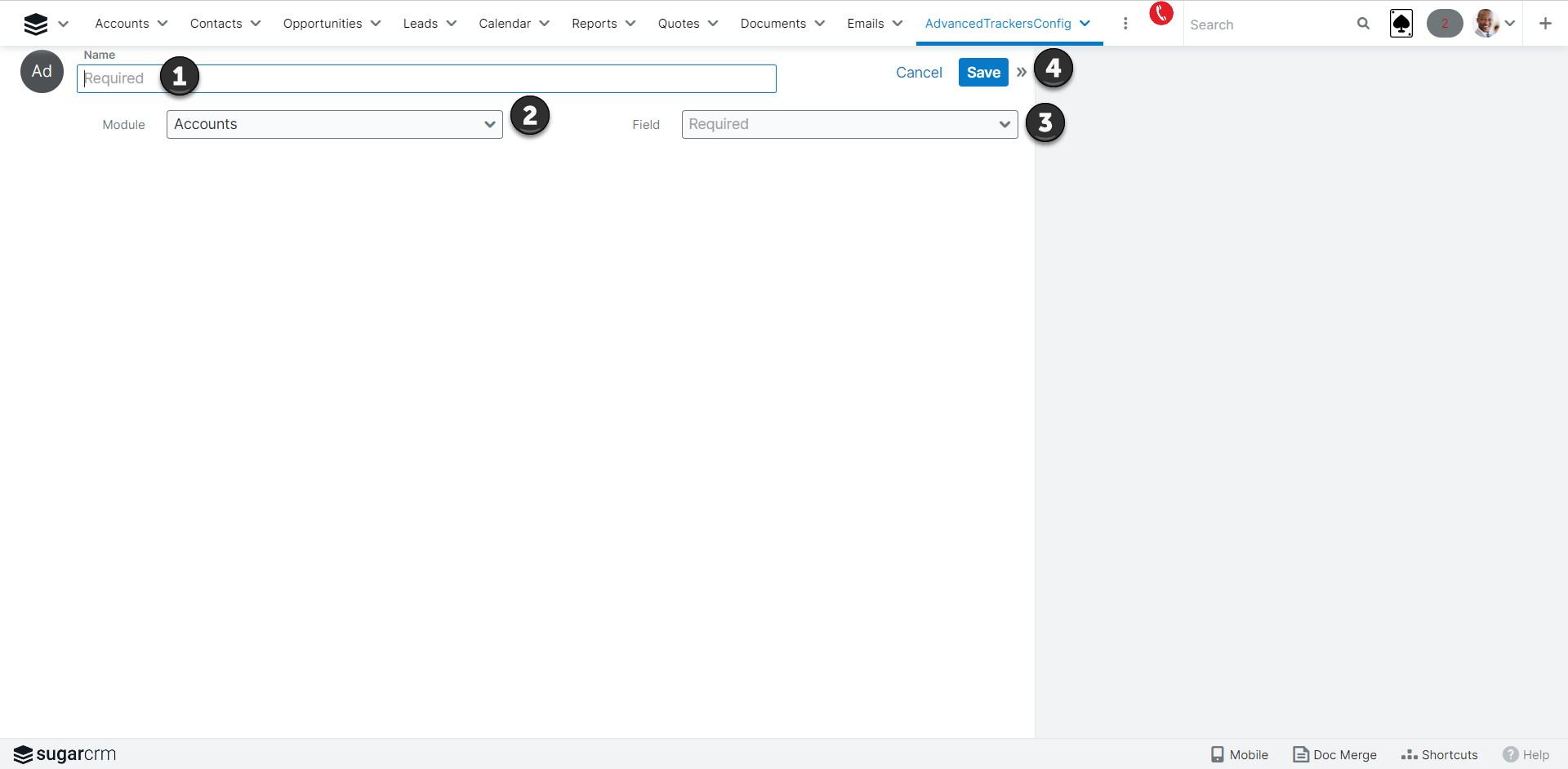
Task: Go to the Reports module tab
Action: pyautogui.click(x=594, y=24)
